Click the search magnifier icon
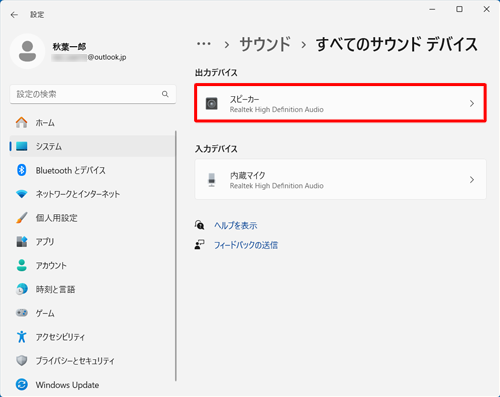This screenshot has height=397, width=500. pos(165,94)
